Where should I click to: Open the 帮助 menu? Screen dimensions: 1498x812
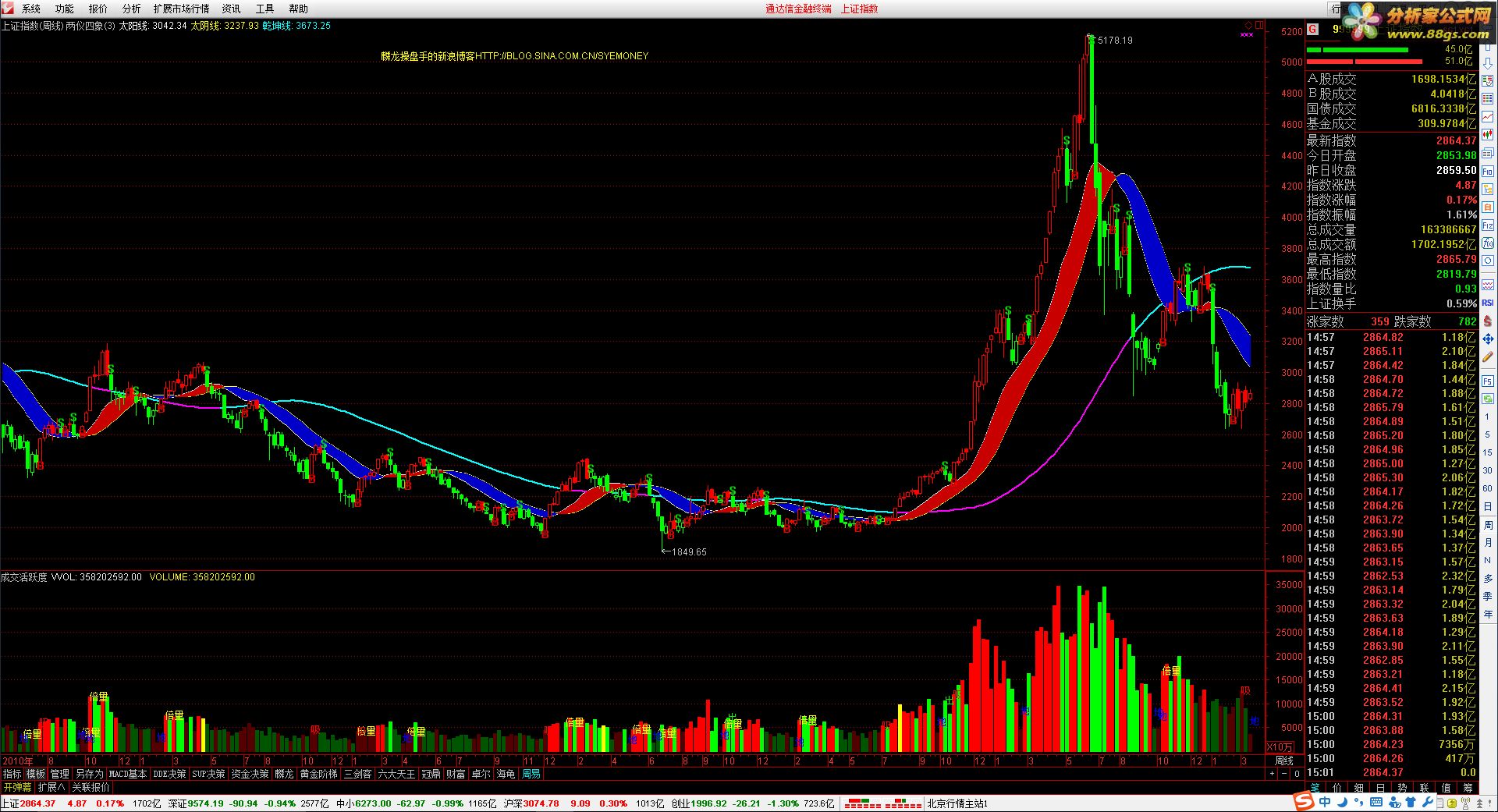point(299,9)
